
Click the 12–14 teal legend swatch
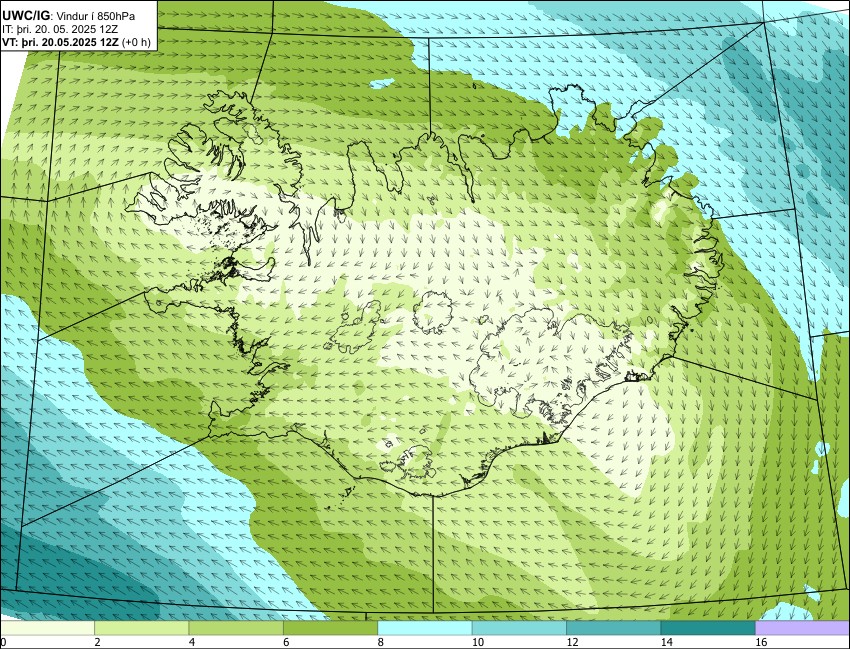[x=613, y=628]
